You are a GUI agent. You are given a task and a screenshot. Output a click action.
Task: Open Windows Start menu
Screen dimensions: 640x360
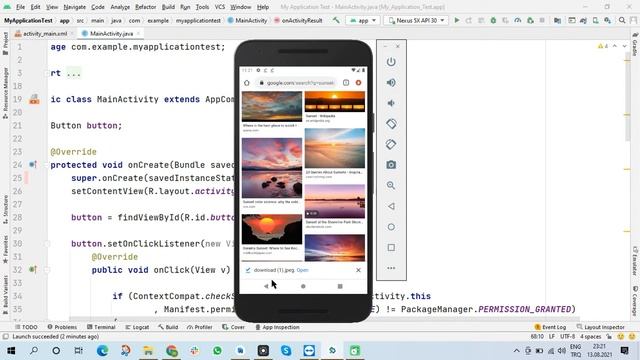coord(11,351)
